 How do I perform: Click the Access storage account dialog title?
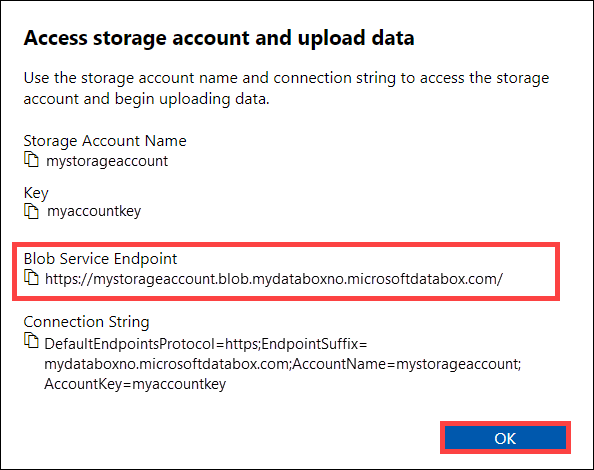[219, 38]
